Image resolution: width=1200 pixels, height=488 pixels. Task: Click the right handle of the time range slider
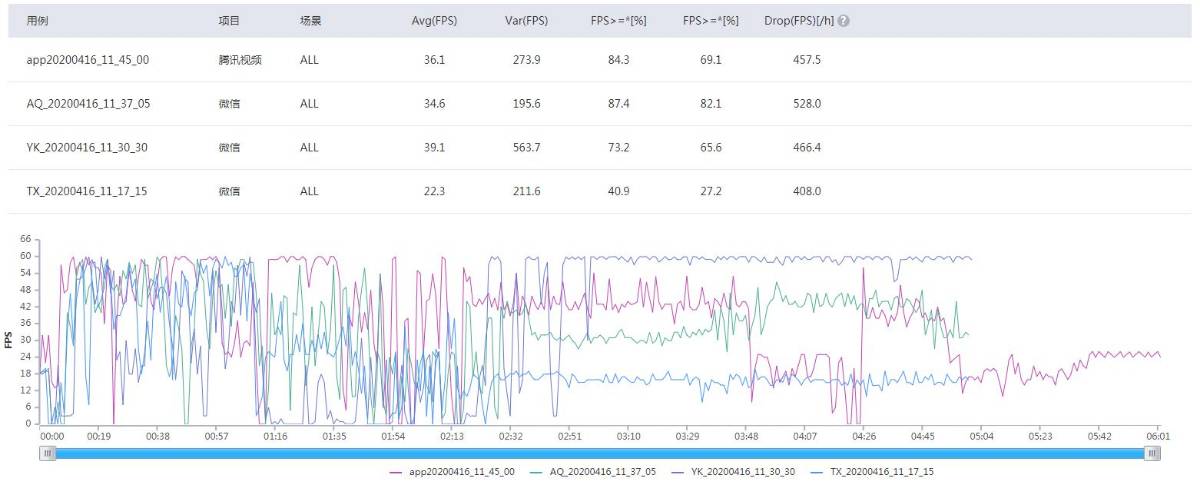click(1153, 453)
